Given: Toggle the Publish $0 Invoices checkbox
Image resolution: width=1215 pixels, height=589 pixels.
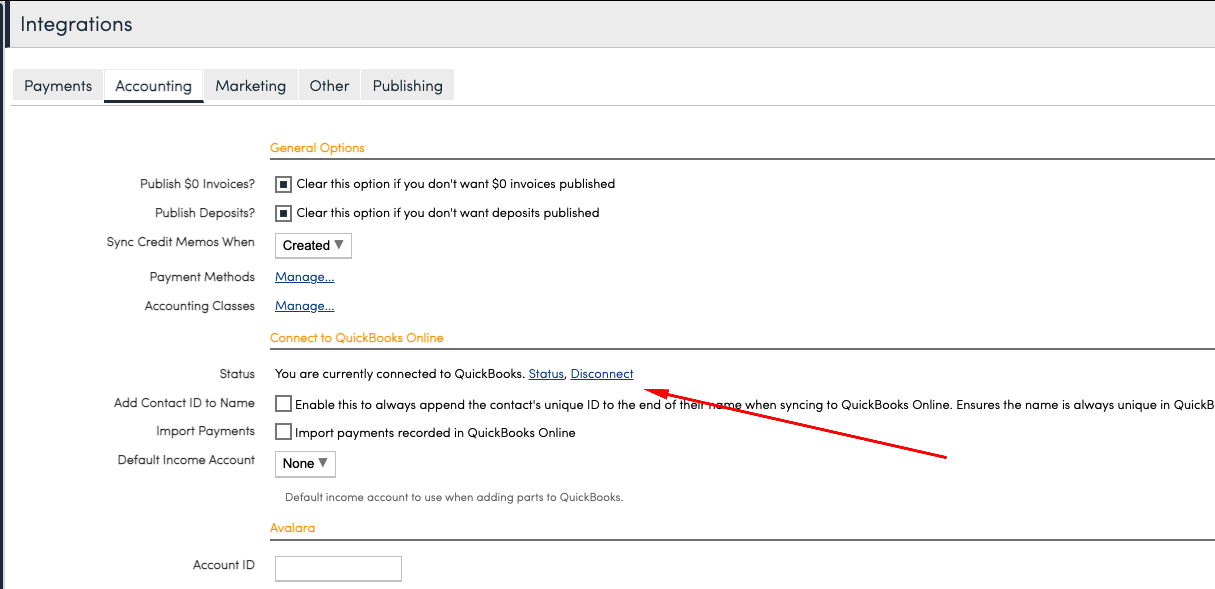Looking at the screenshot, I should (x=284, y=184).
